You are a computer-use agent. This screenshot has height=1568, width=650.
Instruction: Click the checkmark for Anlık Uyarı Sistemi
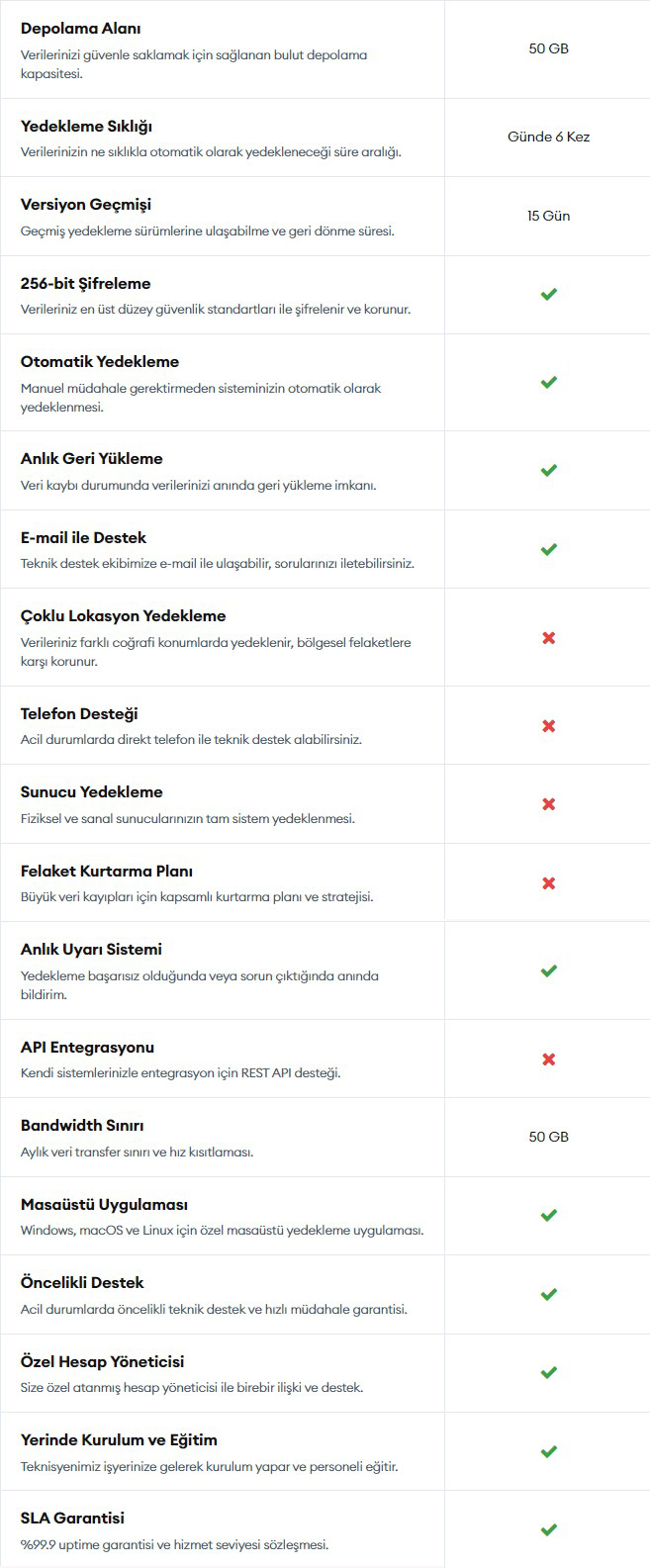[549, 970]
